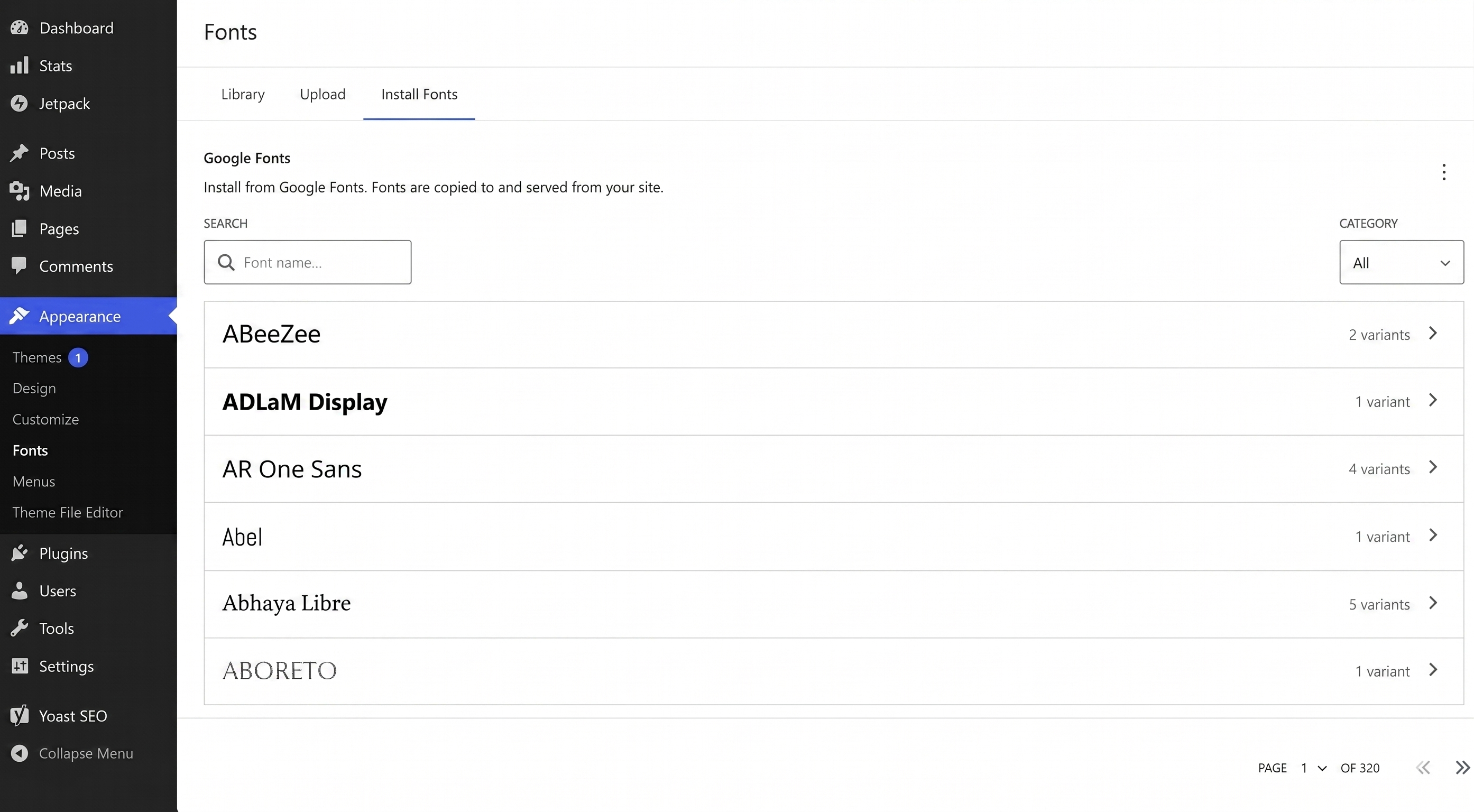Image resolution: width=1474 pixels, height=812 pixels.
Task: Open the Plugins menu label
Action: [x=63, y=553]
